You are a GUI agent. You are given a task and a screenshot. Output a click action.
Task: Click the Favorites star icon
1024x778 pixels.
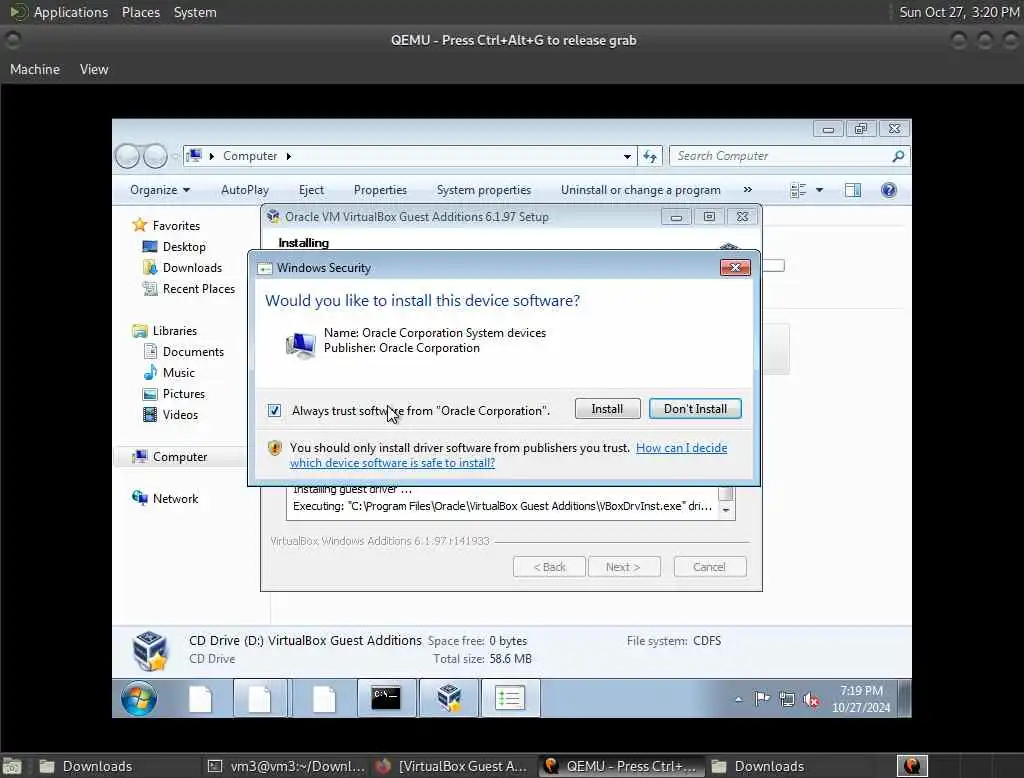[x=140, y=225]
